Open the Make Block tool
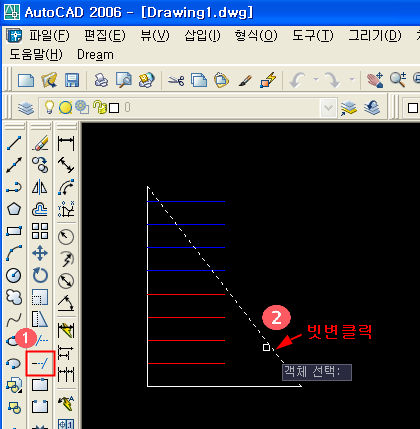 pyautogui.click(x=14, y=407)
